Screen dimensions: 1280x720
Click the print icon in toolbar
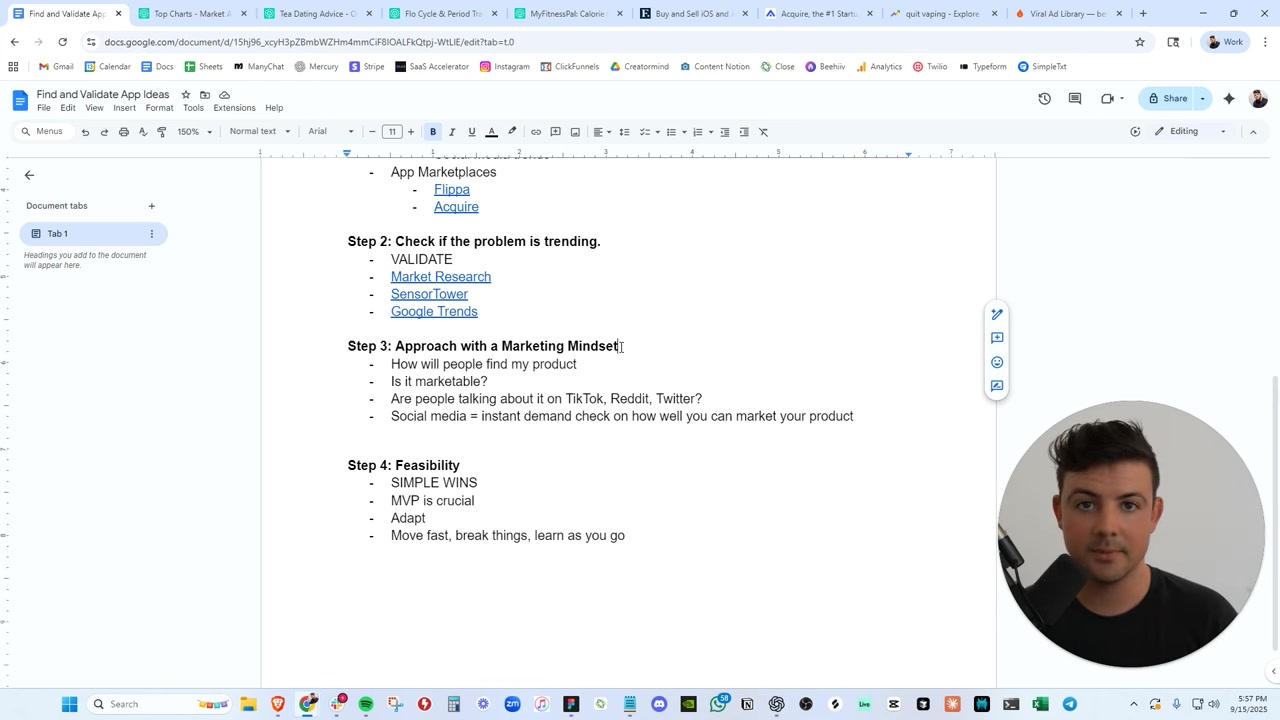point(124,132)
